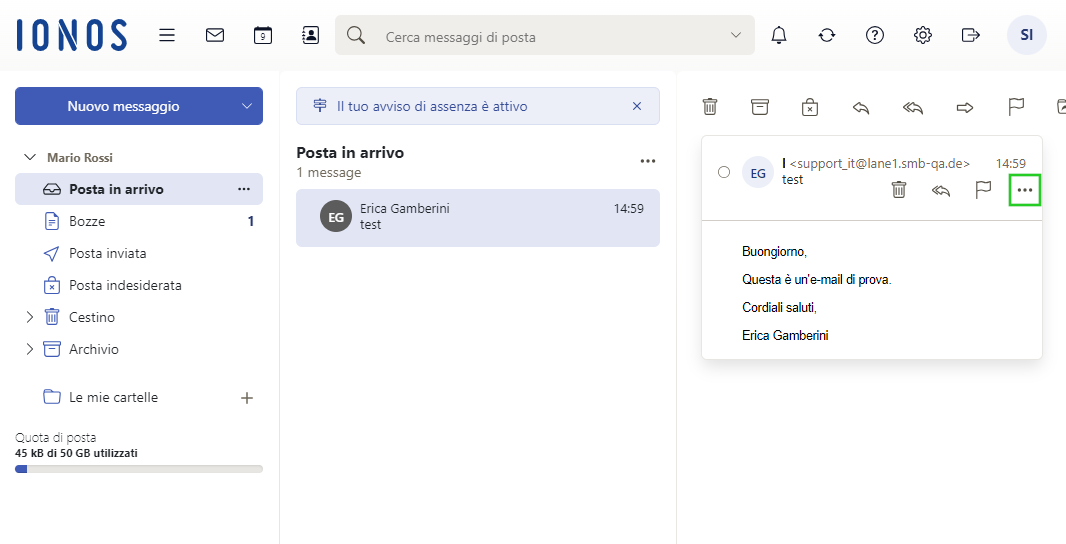Forward the email with arrow icon
Image resolution: width=1066 pixels, height=544 pixels.
pyautogui.click(x=965, y=107)
